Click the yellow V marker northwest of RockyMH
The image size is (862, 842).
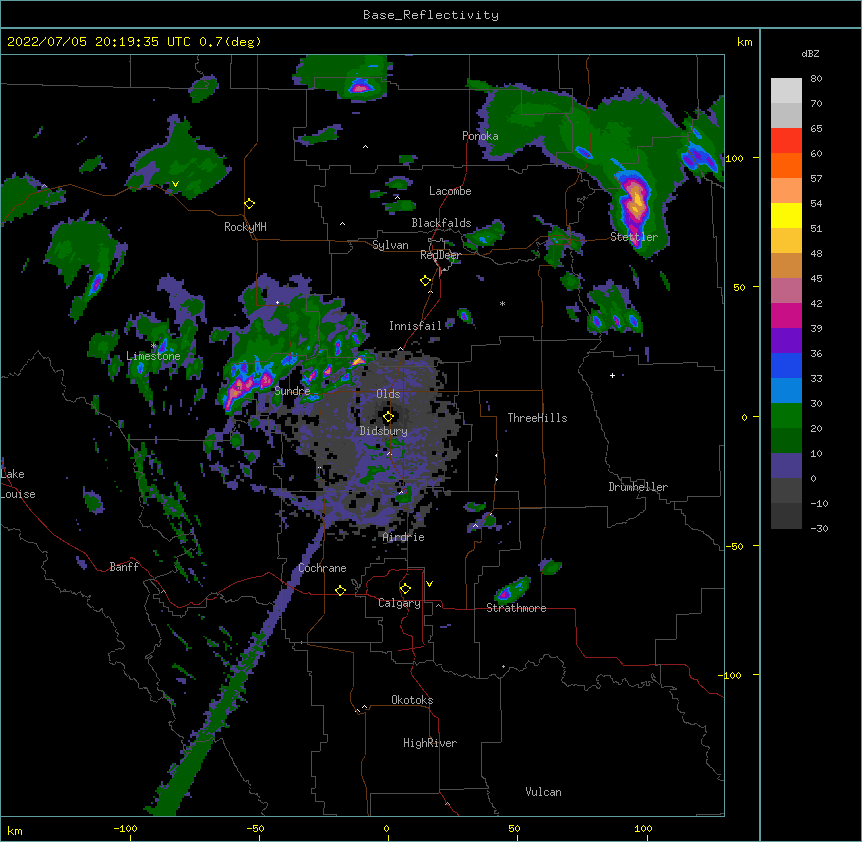(x=175, y=184)
